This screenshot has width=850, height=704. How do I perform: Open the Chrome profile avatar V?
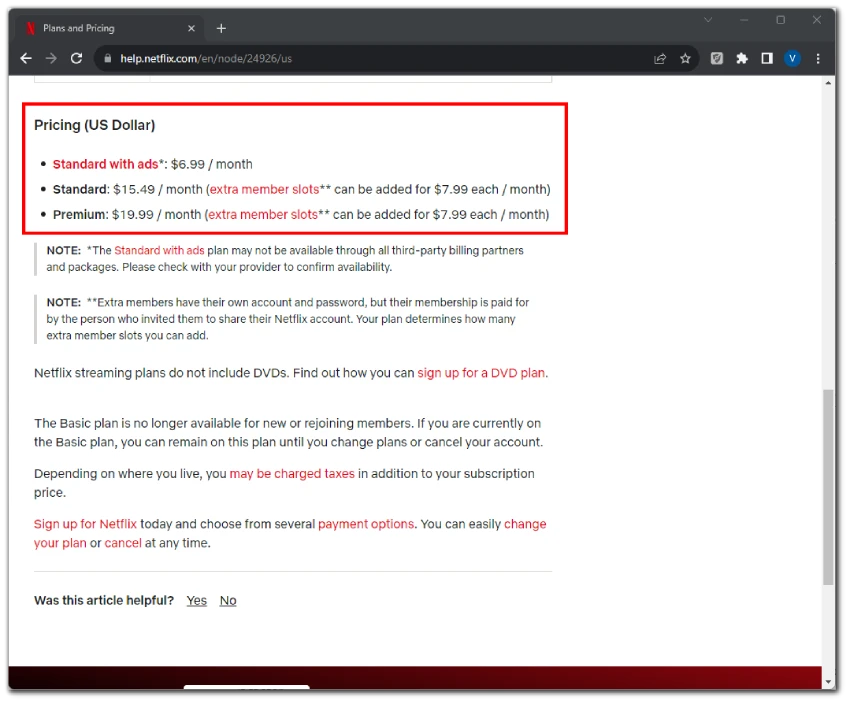[792, 59]
